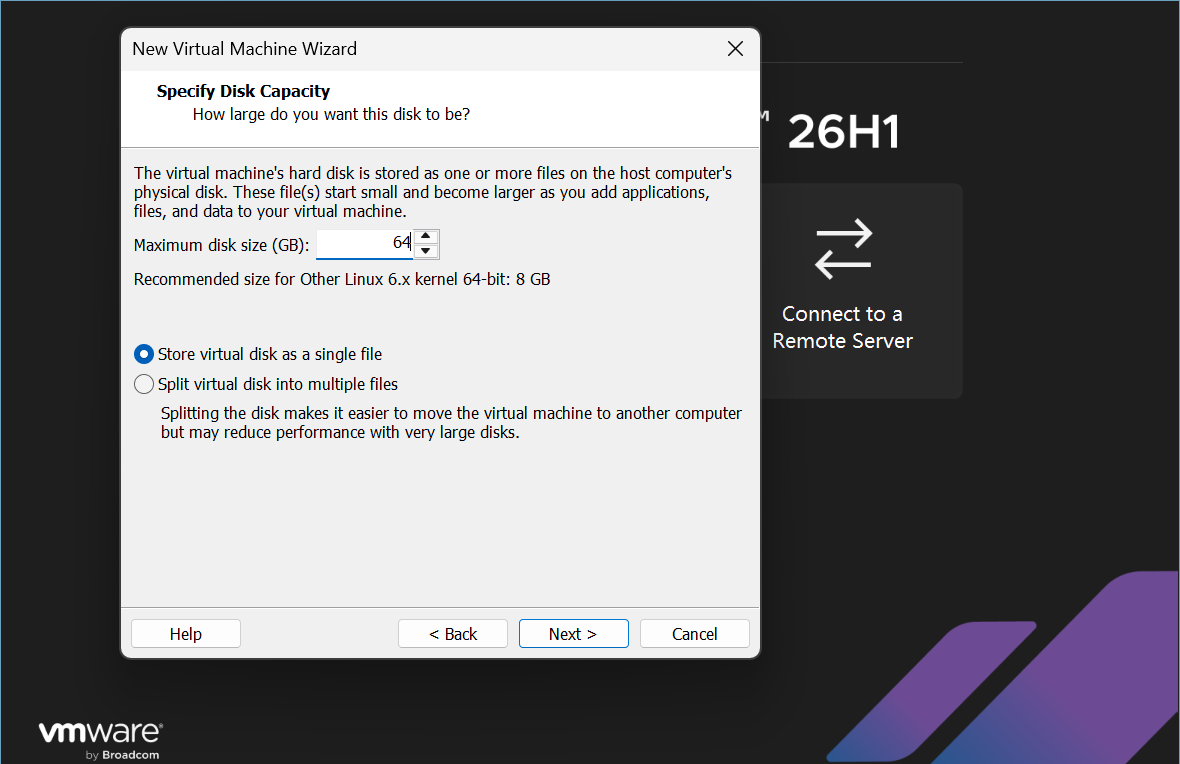The width and height of the screenshot is (1180, 764).
Task: Decrease maximum disk size with down arrow
Action: click(x=426, y=251)
